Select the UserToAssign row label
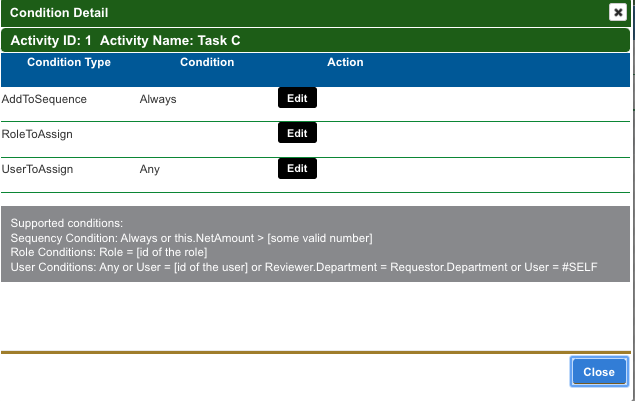The image size is (635, 401). coord(37,169)
